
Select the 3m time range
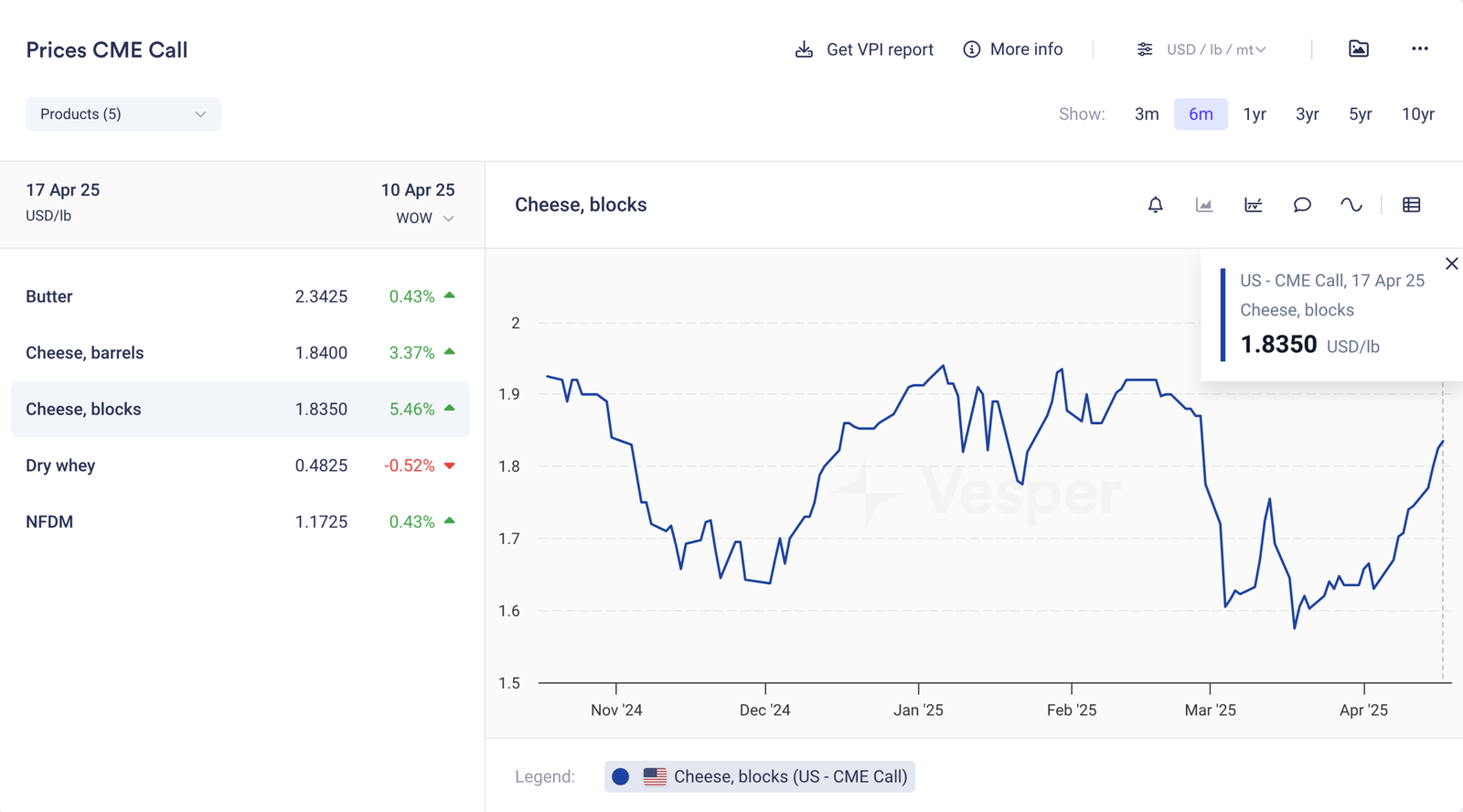(x=1147, y=114)
